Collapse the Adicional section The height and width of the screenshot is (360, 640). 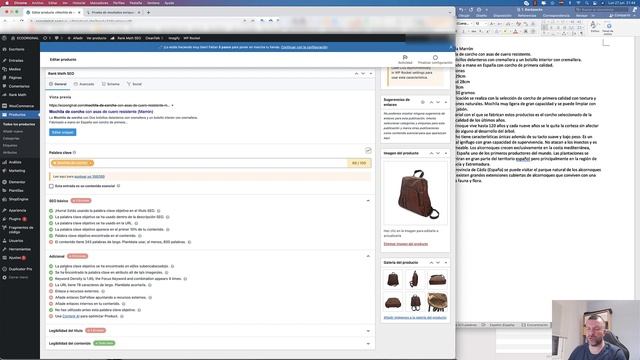[368, 256]
